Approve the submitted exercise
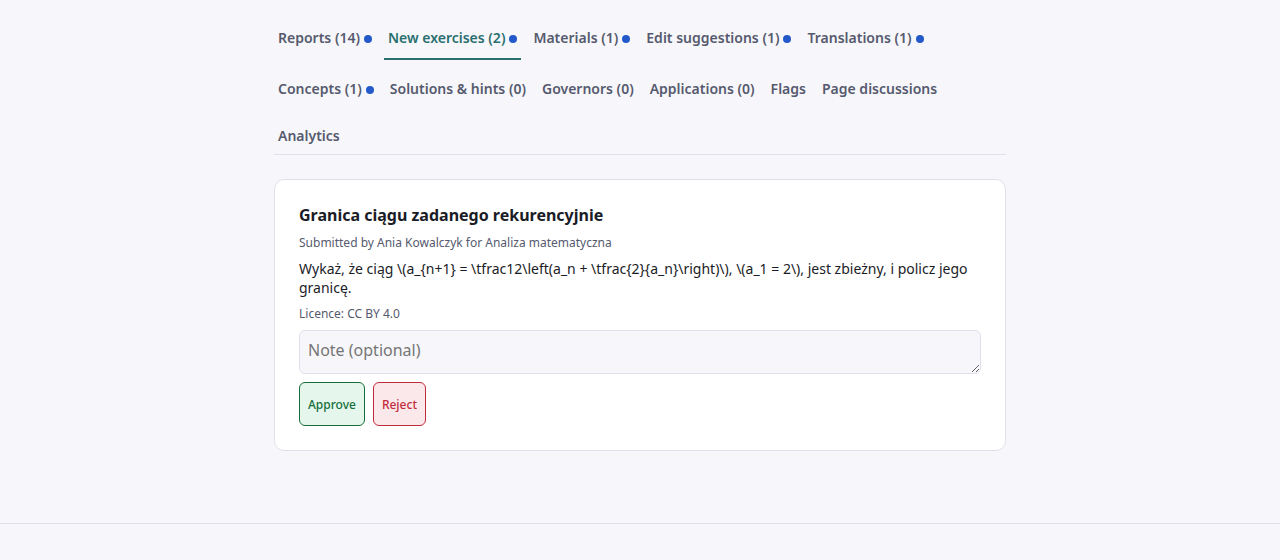The height and width of the screenshot is (560, 1280). [x=332, y=404]
